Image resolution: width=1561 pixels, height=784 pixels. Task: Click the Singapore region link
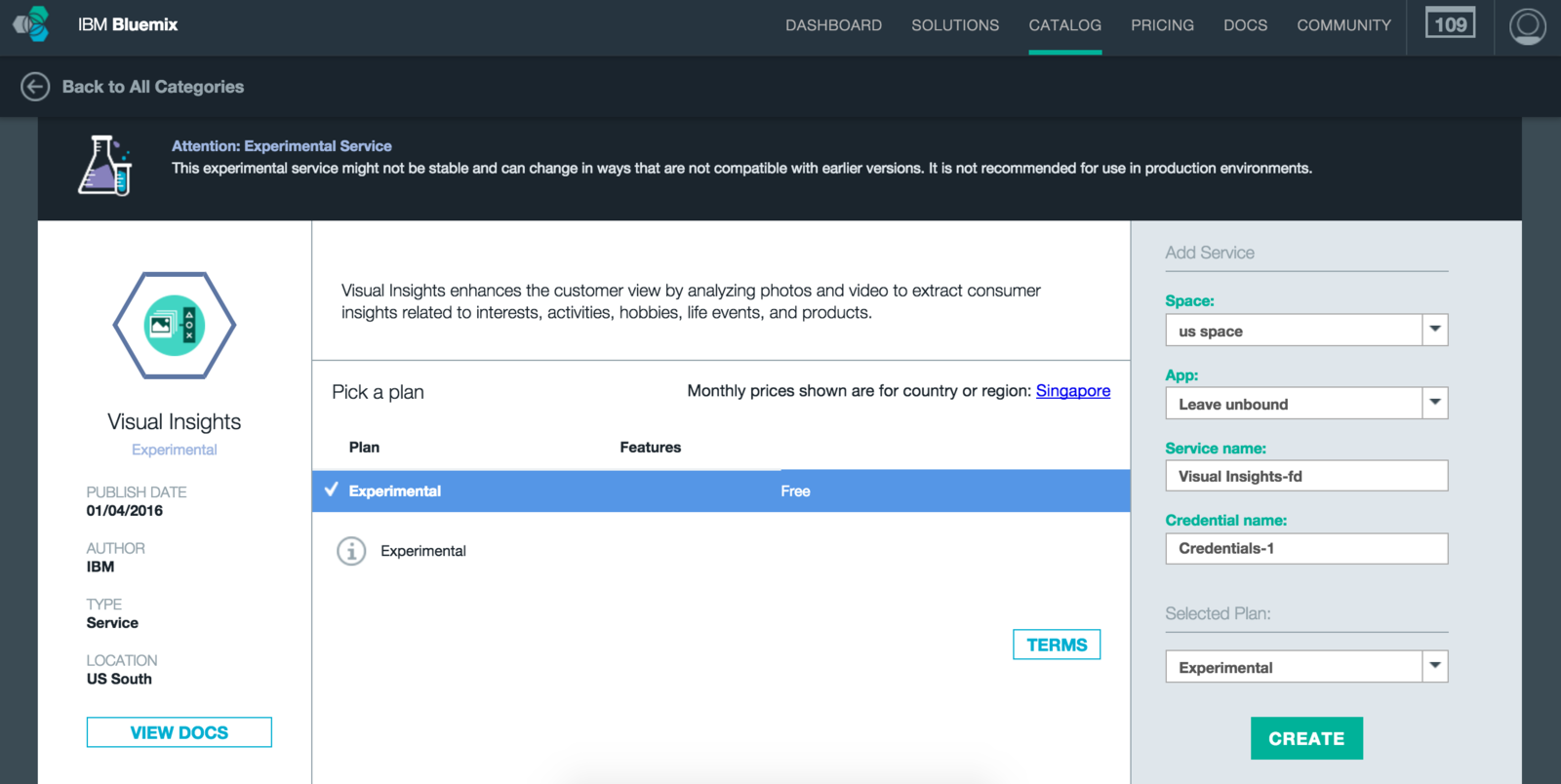[x=1073, y=391]
